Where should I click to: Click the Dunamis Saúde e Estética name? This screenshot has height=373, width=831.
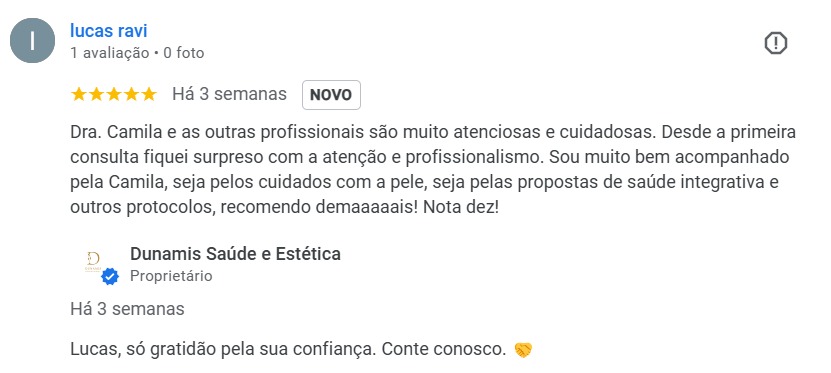coord(235,254)
